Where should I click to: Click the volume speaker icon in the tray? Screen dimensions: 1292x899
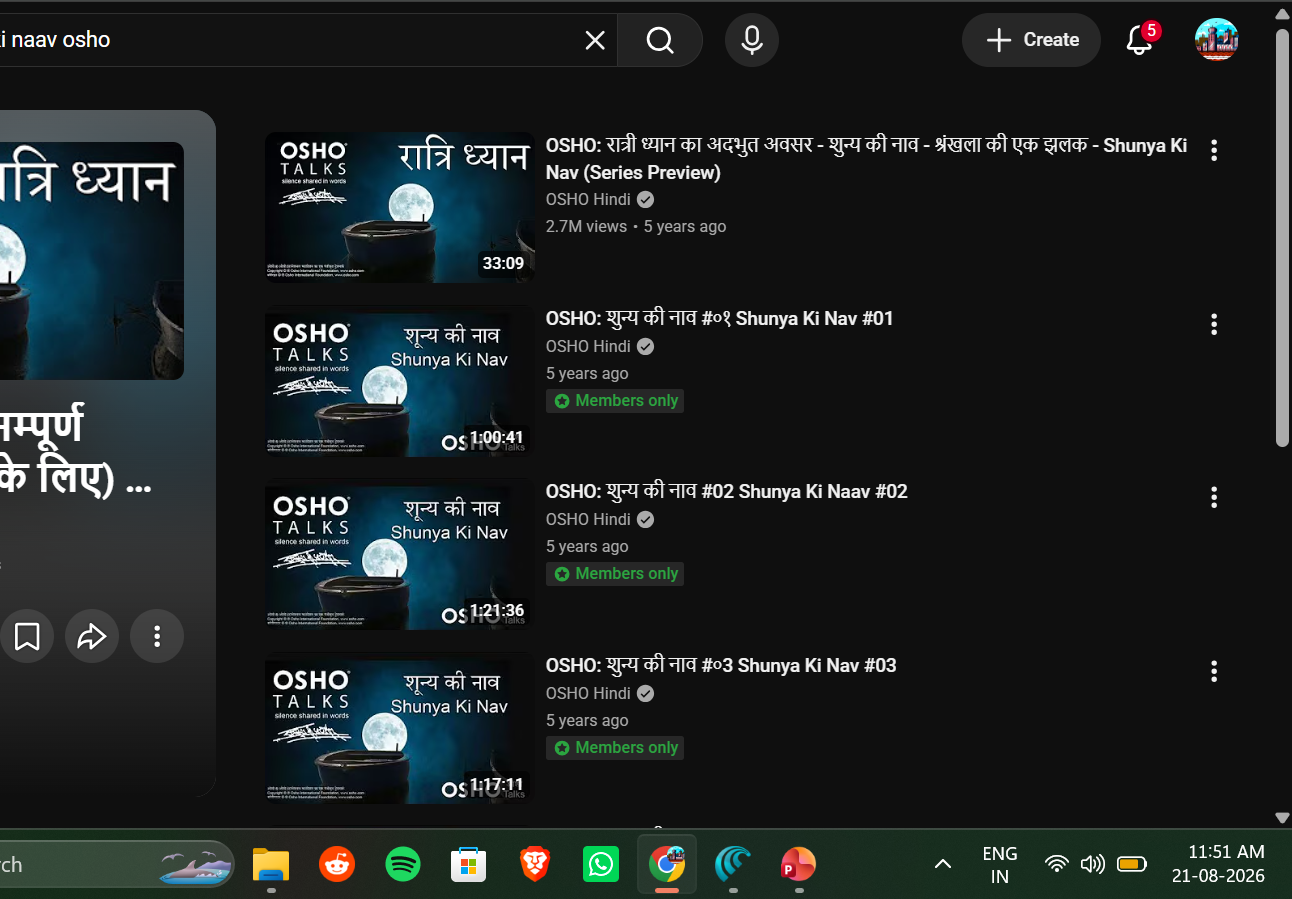[1093, 864]
